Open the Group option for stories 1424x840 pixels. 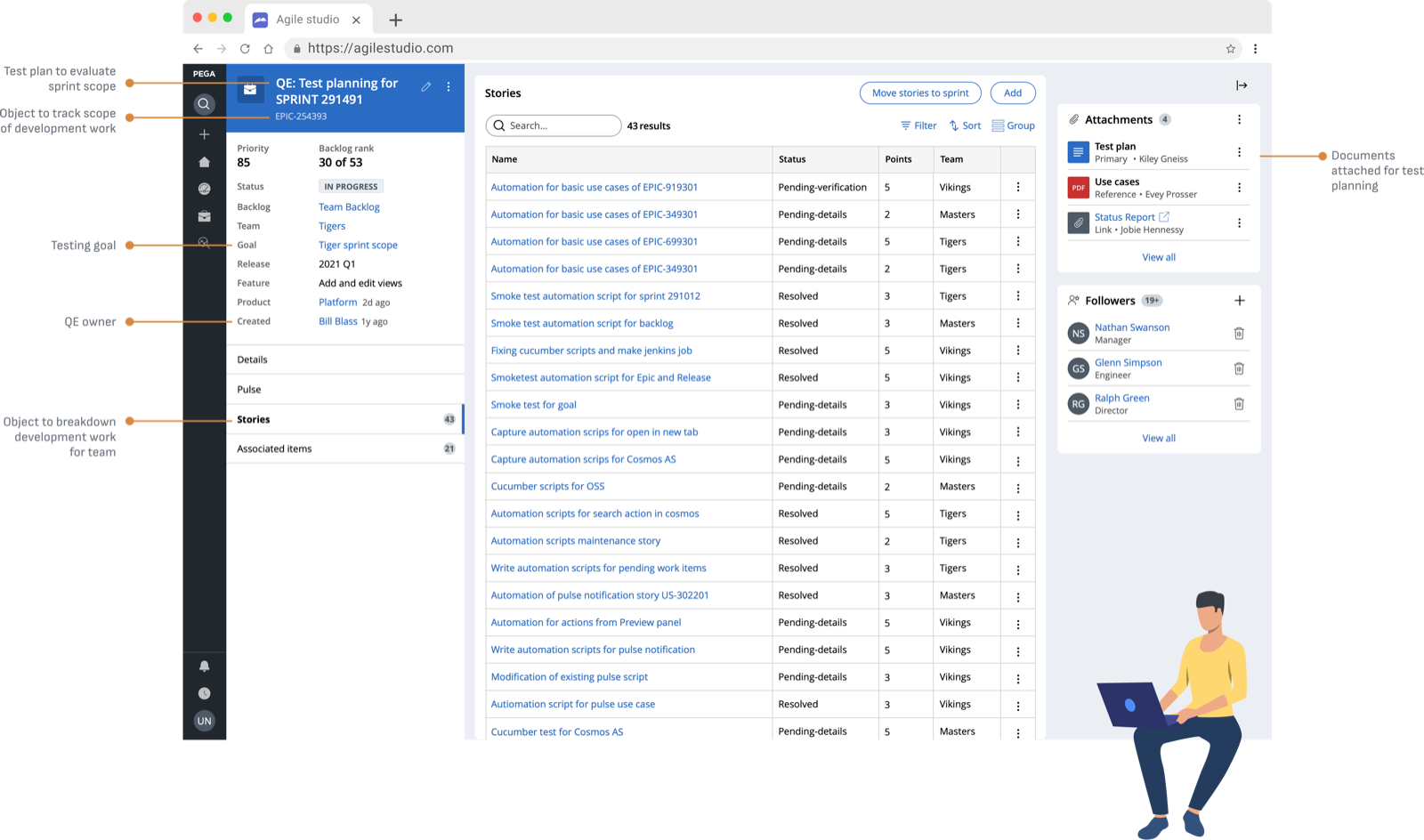coord(1013,125)
